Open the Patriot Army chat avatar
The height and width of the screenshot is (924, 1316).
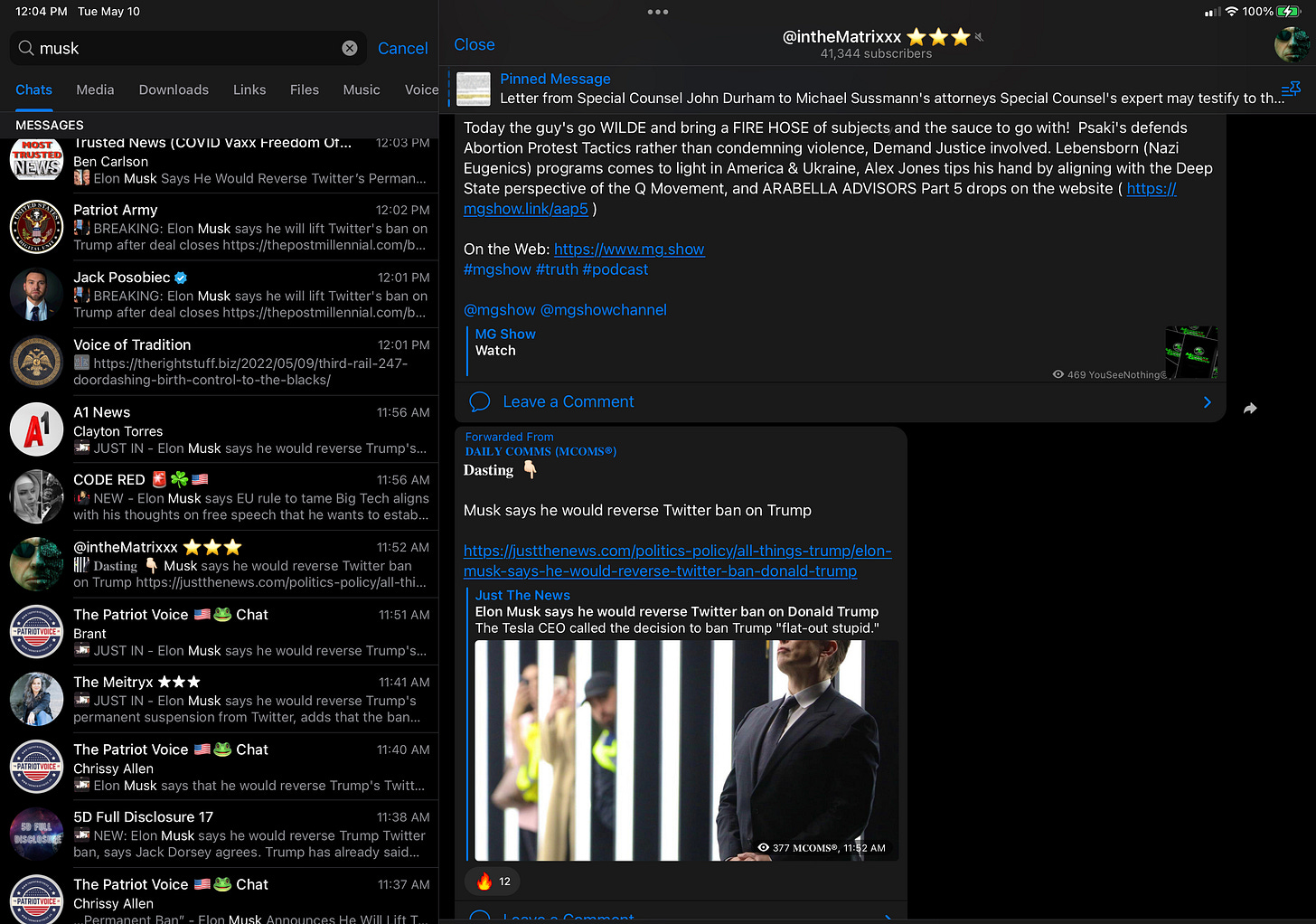[x=36, y=227]
